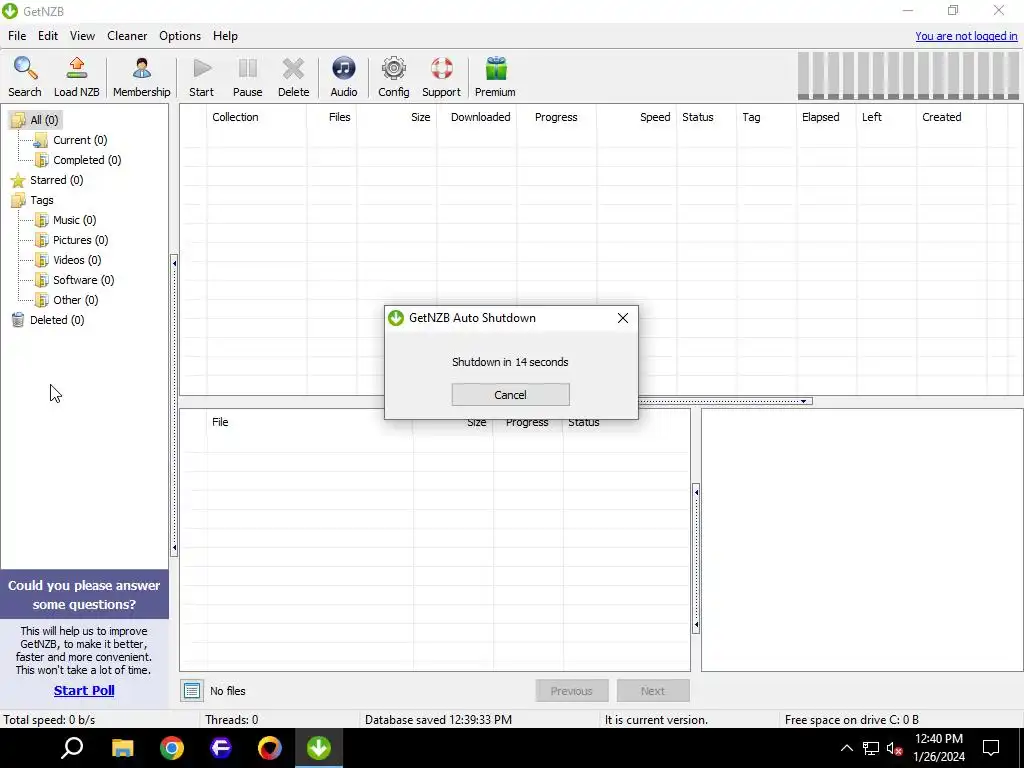The width and height of the screenshot is (1024, 768).
Task: Open the network tray icon
Action: coord(871,748)
